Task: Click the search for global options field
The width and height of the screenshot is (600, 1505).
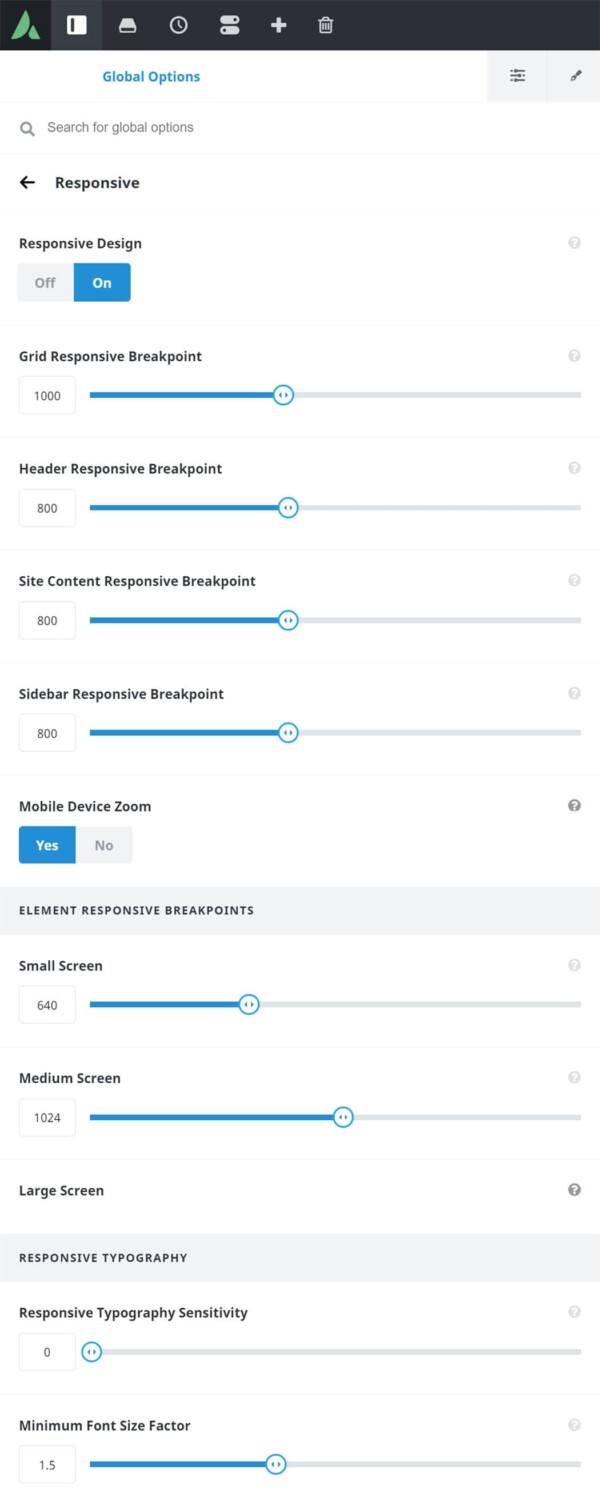Action: click(150, 127)
